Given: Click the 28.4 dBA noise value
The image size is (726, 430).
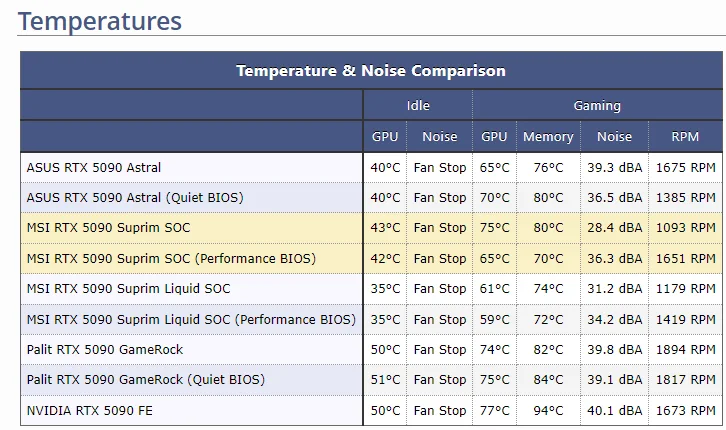Looking at the screenshot, I should (x=614, y=228).
